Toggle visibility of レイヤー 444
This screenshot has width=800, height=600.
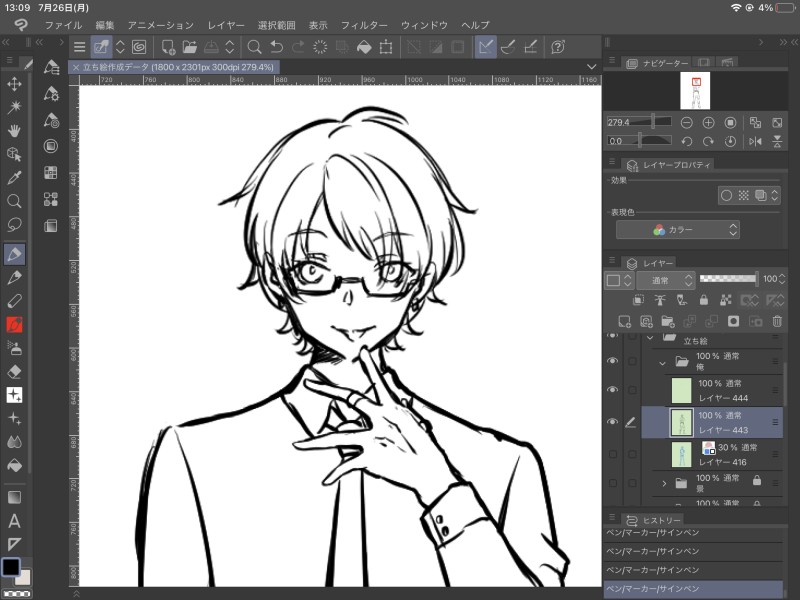613,390
